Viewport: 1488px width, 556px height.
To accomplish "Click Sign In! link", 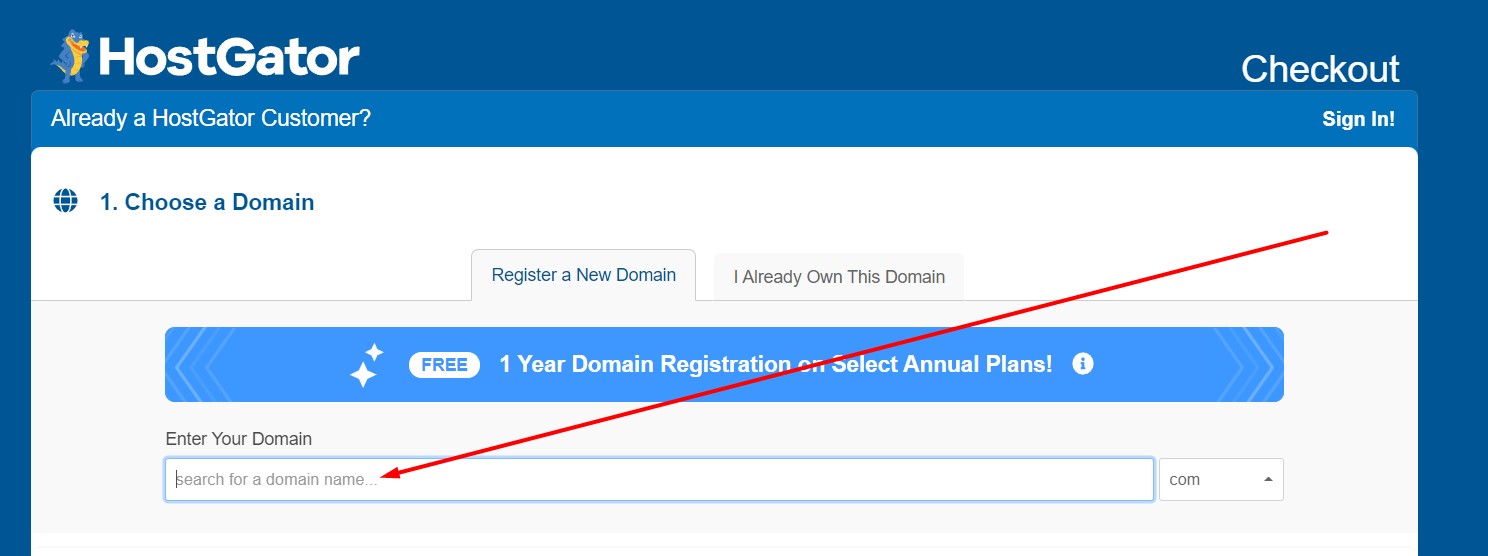I will click(1358, 119).
